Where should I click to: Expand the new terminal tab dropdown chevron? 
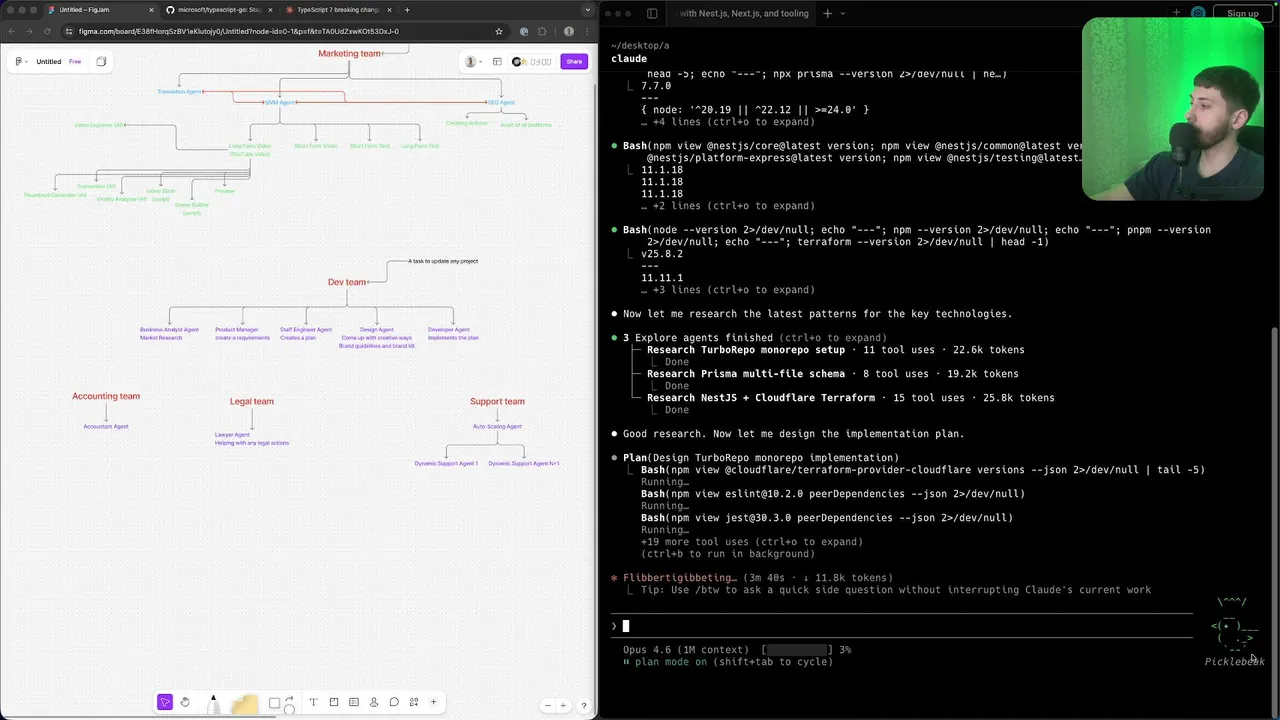(843, 13)
